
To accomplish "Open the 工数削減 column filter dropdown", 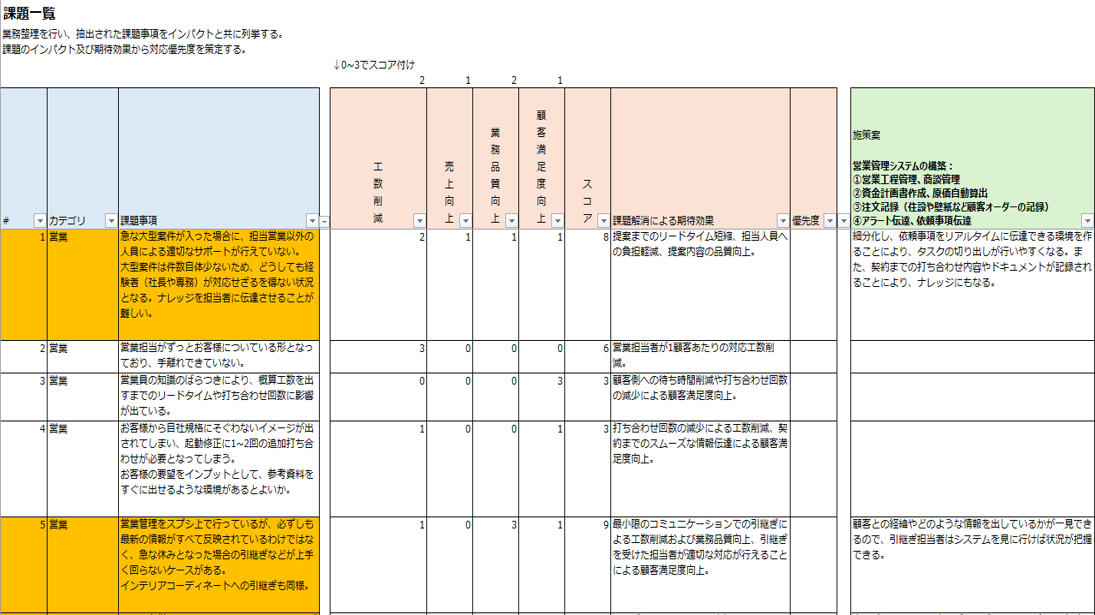I will [x=419, y=221].
